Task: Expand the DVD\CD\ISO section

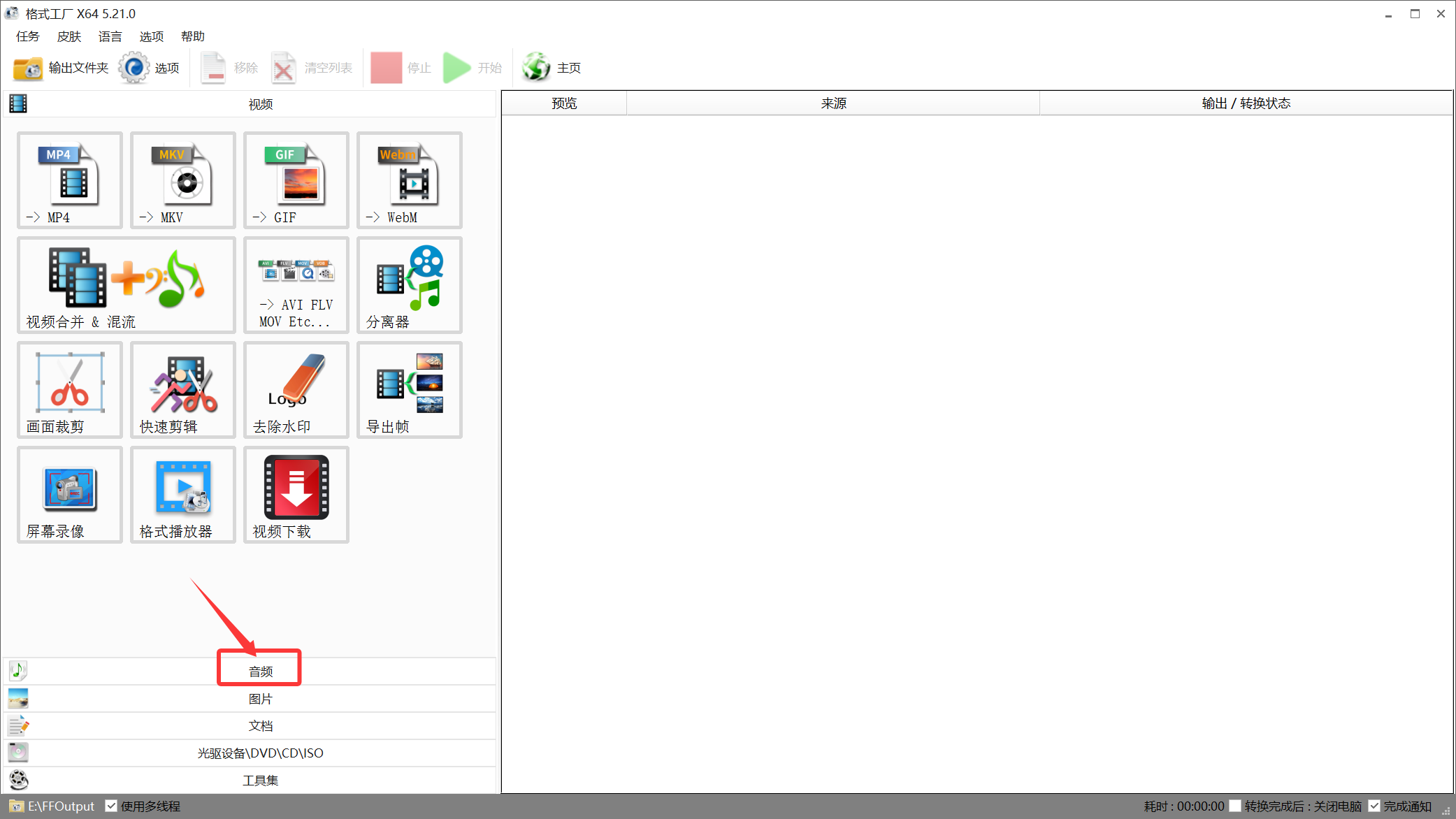Action: (x=260, y=753)
